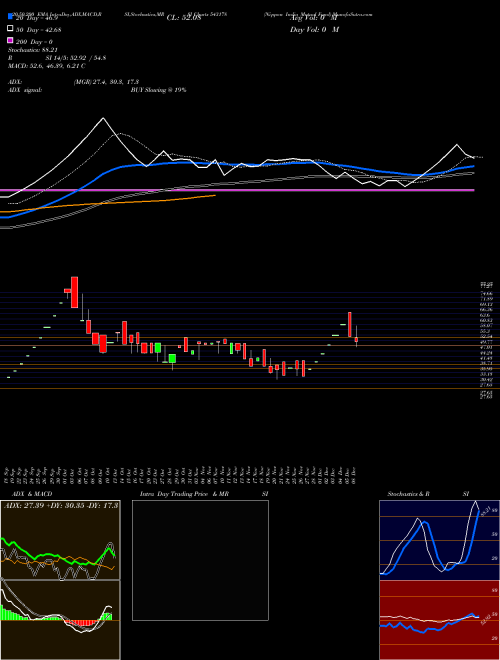Click the 'ADX signal:' label

click(24, 90)
